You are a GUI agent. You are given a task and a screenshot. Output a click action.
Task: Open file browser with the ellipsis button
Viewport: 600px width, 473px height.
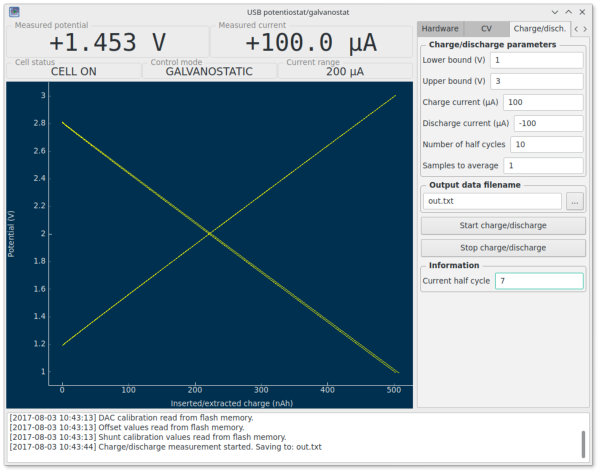tap(575, 201)
